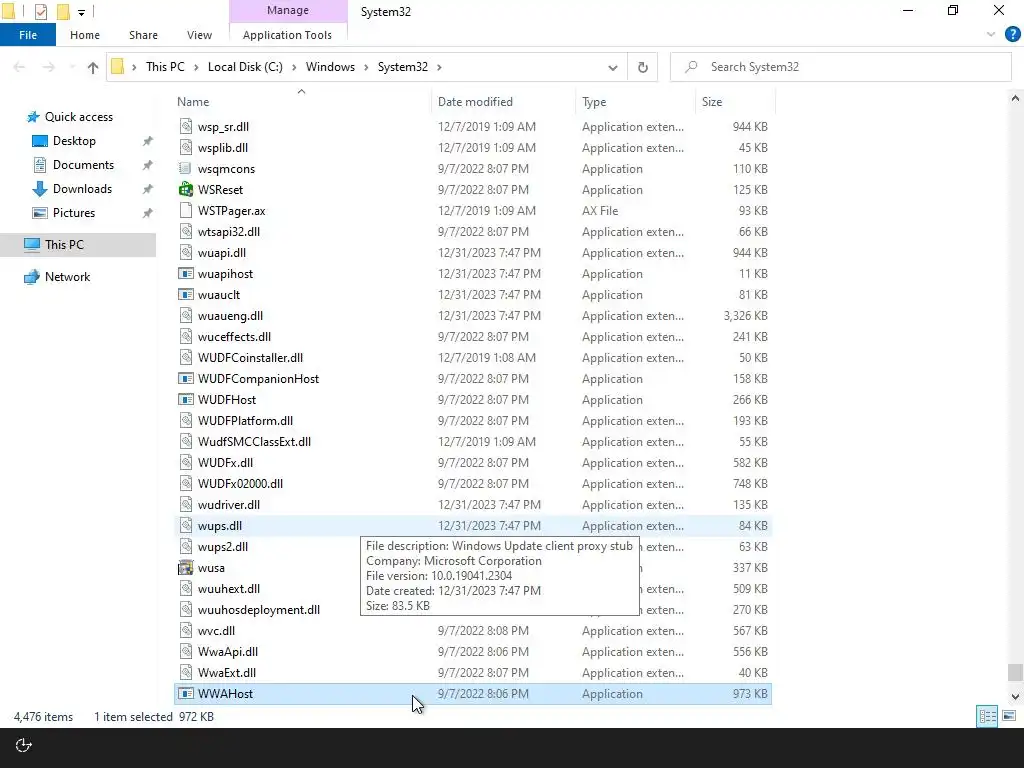Select the wuapi.dll file

(221, 253)
